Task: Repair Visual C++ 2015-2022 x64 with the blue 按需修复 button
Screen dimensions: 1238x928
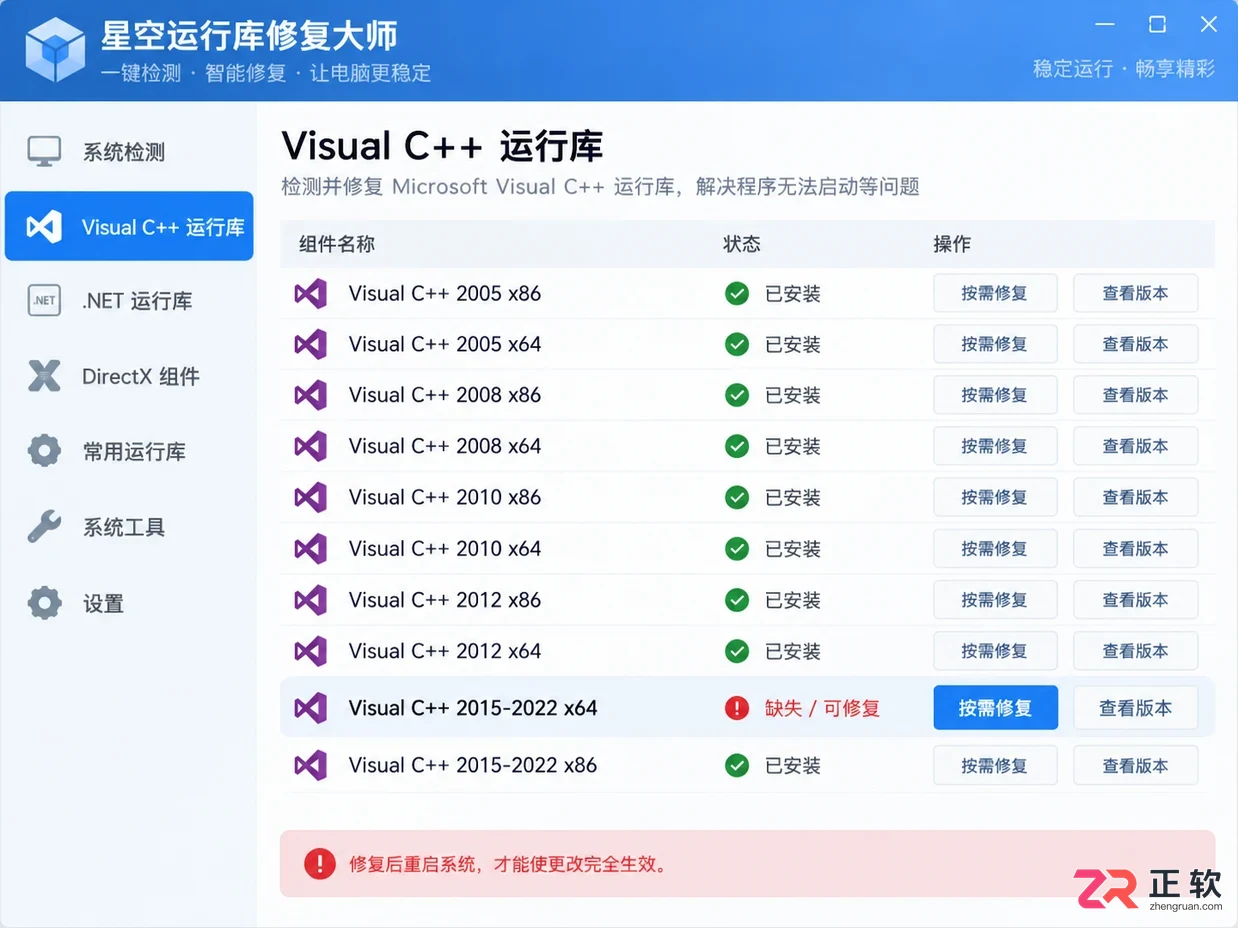Action: point(995,708)
